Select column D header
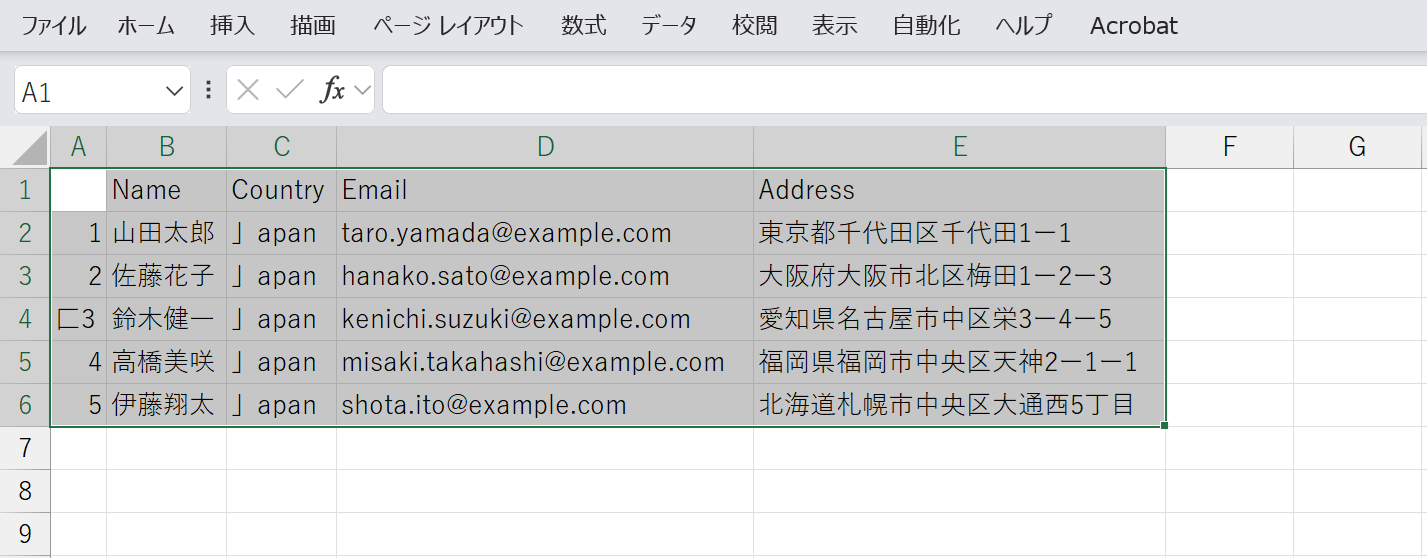Viewport: 1427px width, 558px height. click(545, 147)
